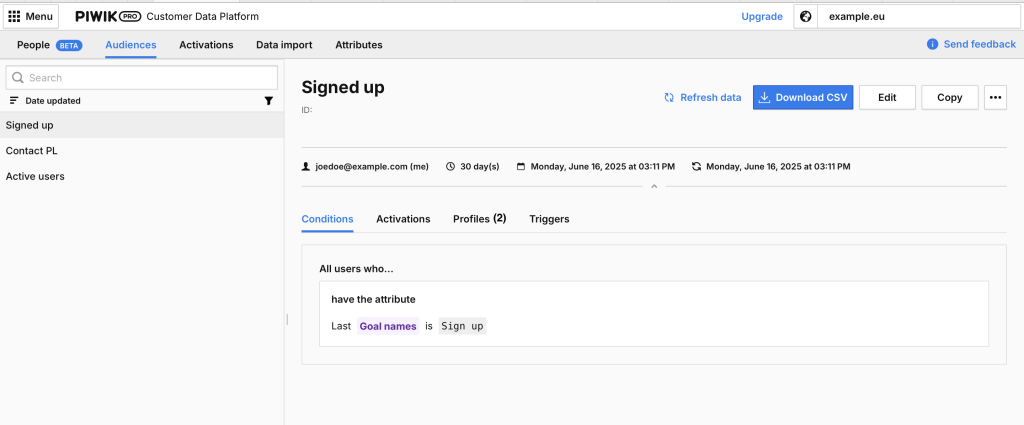Click the magnifier icon in the search box

click(x=18, y=78)
